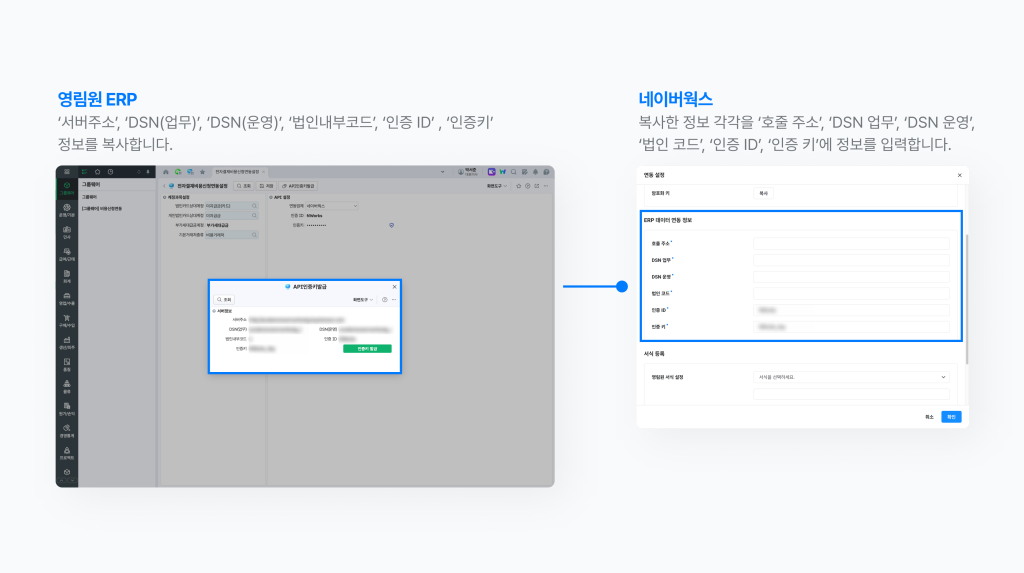The width and height of the screenshot is (1024, 573).
Task: Open the 화면도구 dropdown in the API인증키발급 popup
Action: 363,299
